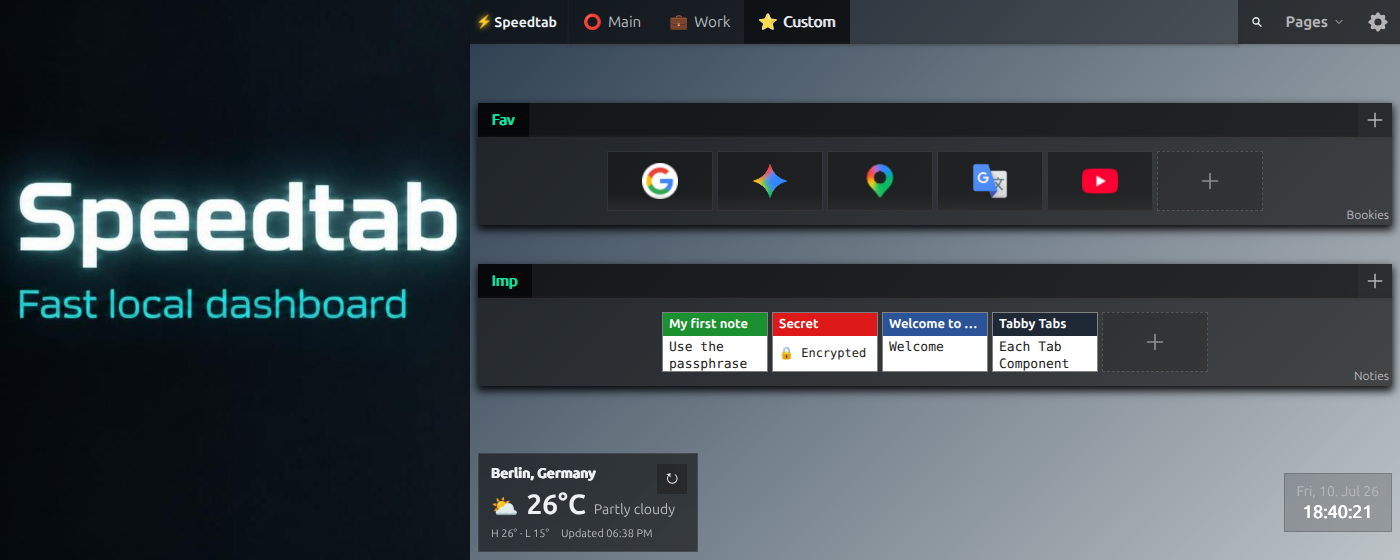
Task: Click the Bookies label
Action: [x=1367, y=215]
